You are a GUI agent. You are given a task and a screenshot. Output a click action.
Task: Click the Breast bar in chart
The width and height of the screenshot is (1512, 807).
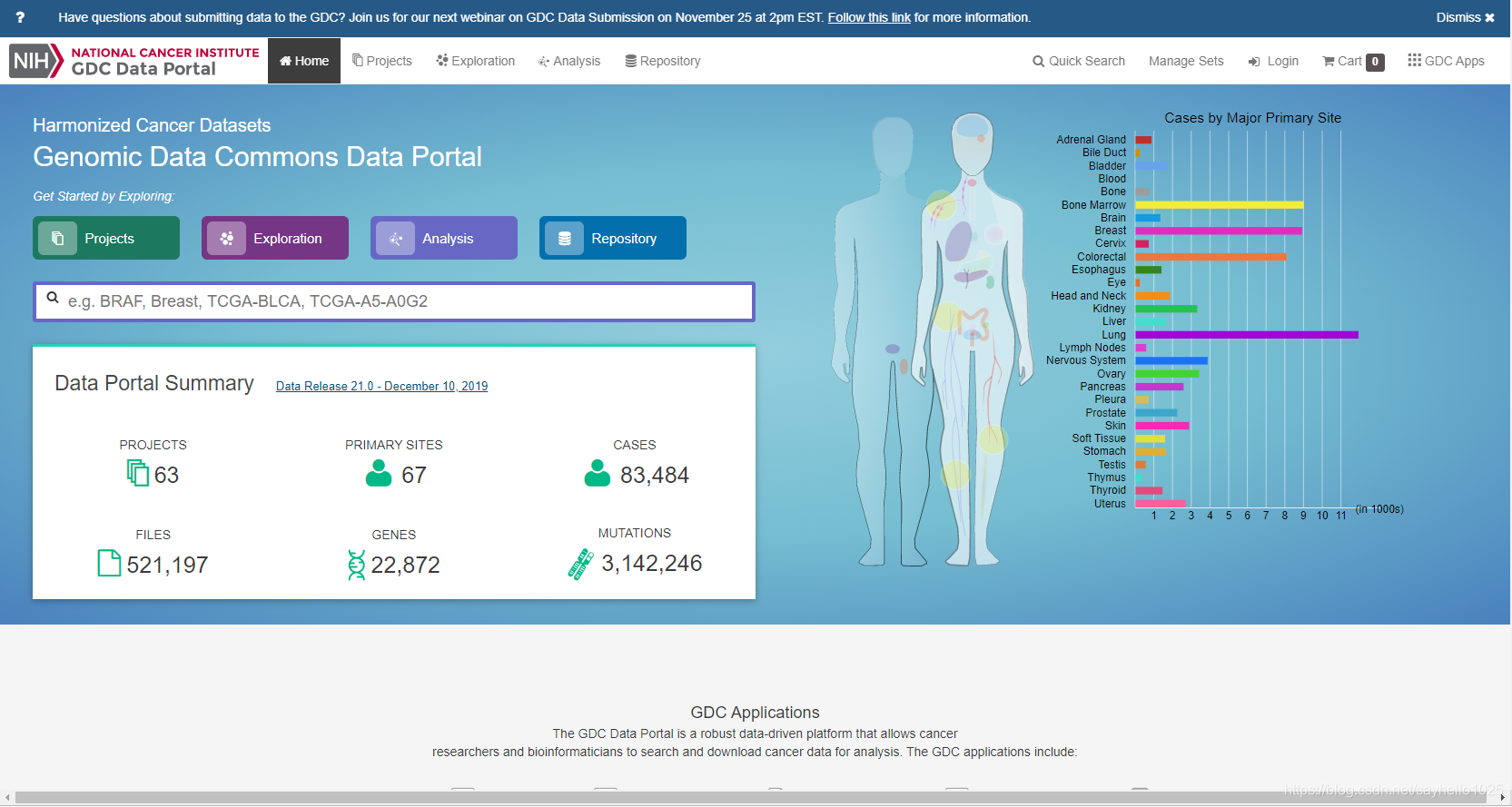point(1219,231)
